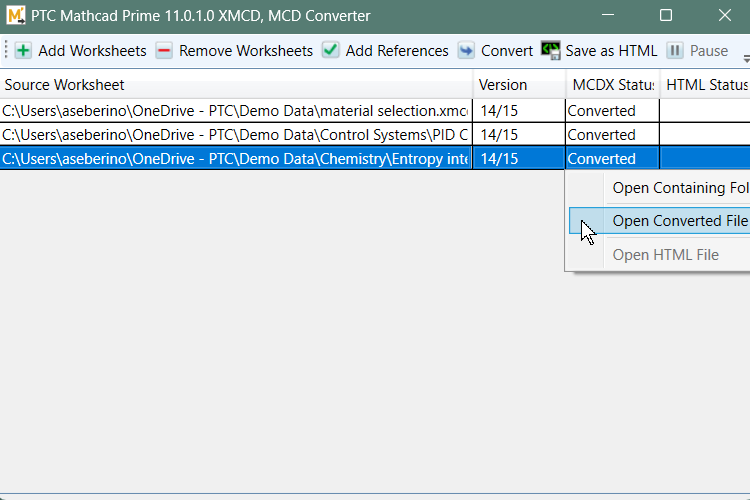Viewport: 750px width, 500px height.
Task: Maximize the converter window
Action: pos(666,16)
